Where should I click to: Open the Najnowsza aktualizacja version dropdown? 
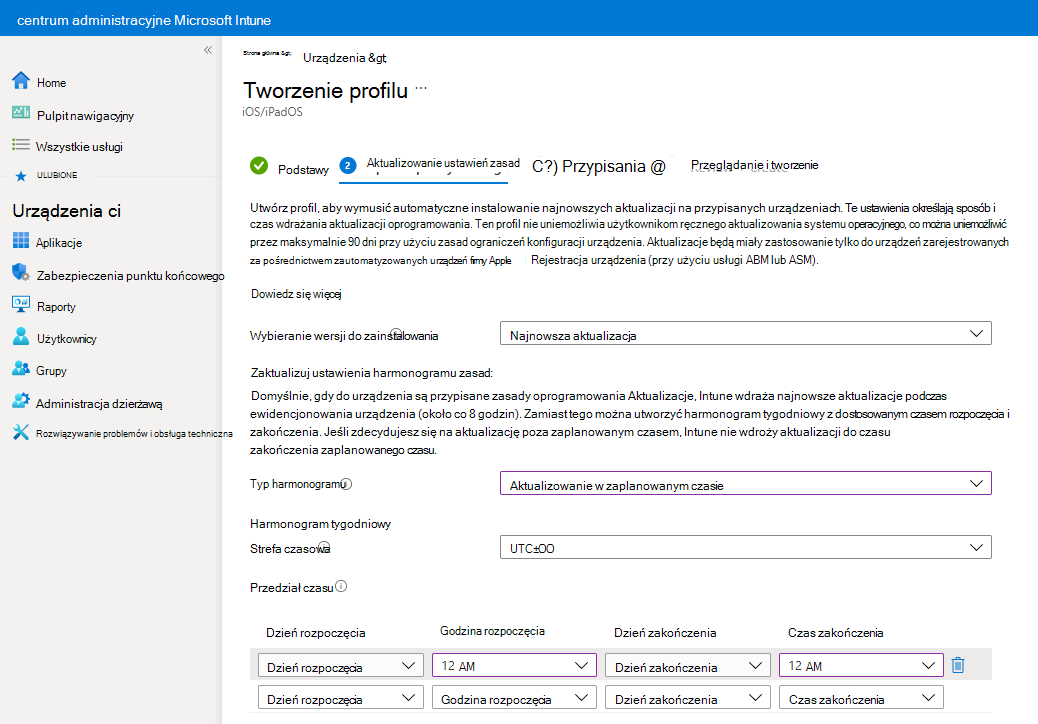tap(745, 332)
